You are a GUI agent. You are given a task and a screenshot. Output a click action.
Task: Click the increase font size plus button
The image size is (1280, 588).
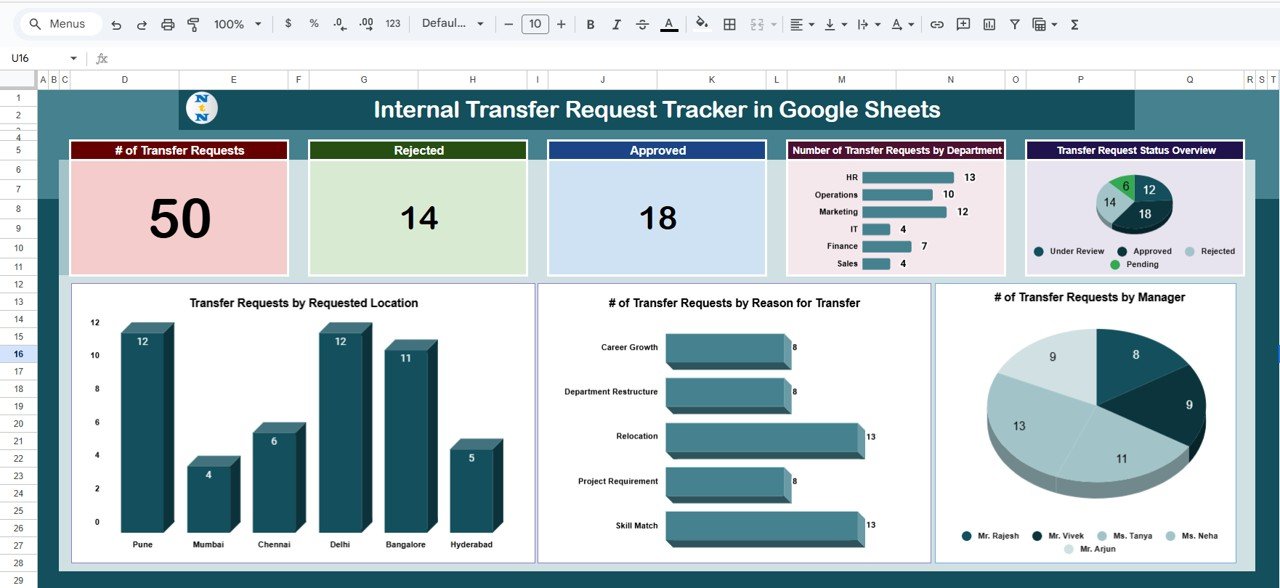(561, 24)
